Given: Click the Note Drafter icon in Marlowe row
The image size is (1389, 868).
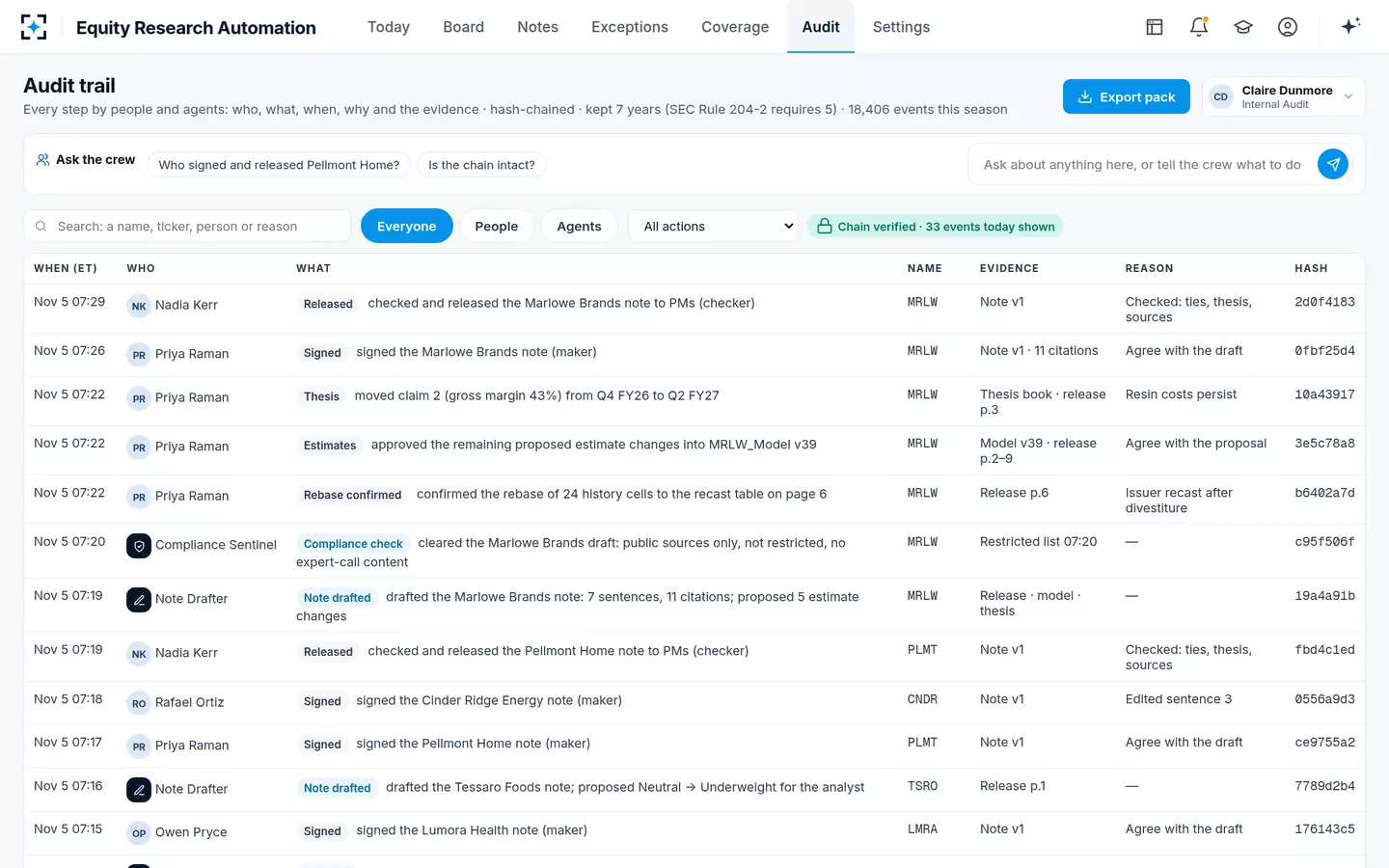Looking at the screenshot, I should click(139, 600).
